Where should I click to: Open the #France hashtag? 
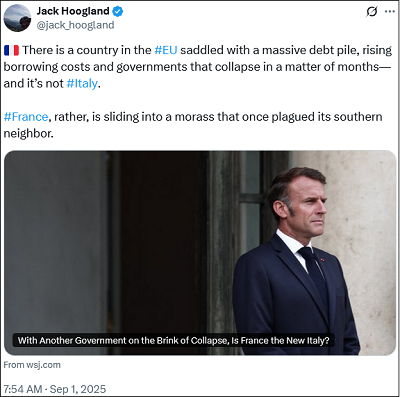26,117
